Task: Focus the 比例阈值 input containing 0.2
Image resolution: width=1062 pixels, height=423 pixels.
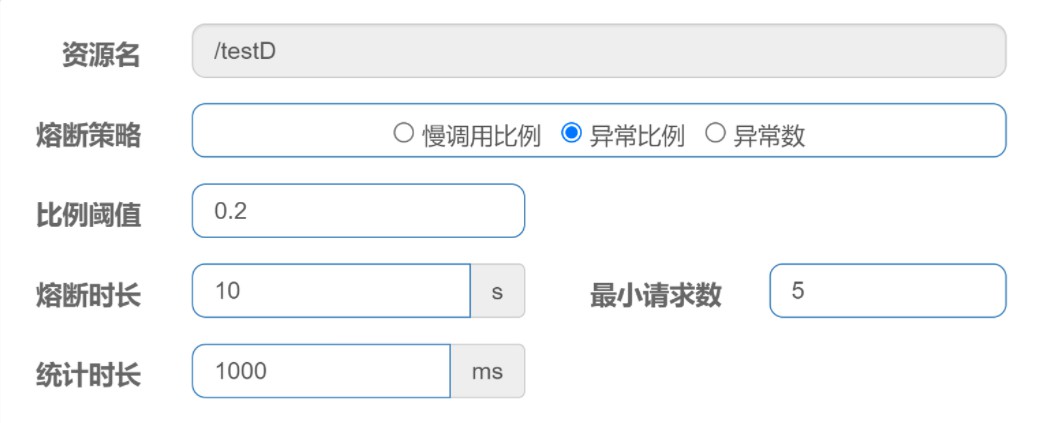Action: click(x=358, y=210)
